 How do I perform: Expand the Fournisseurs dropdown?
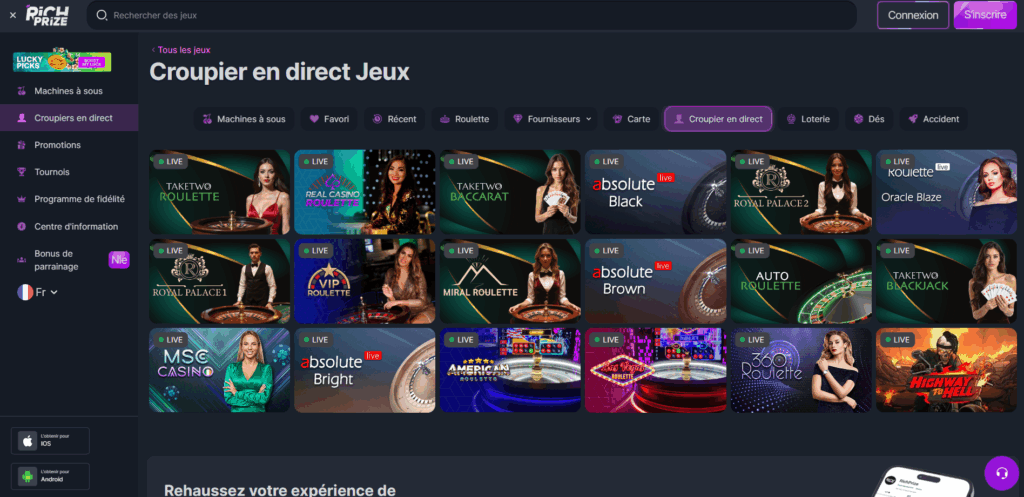point(551,119)
